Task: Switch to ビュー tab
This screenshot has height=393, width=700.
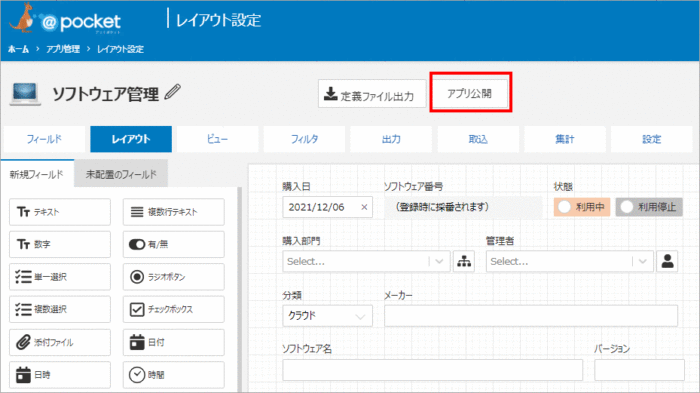Action: tap(217, 139)
